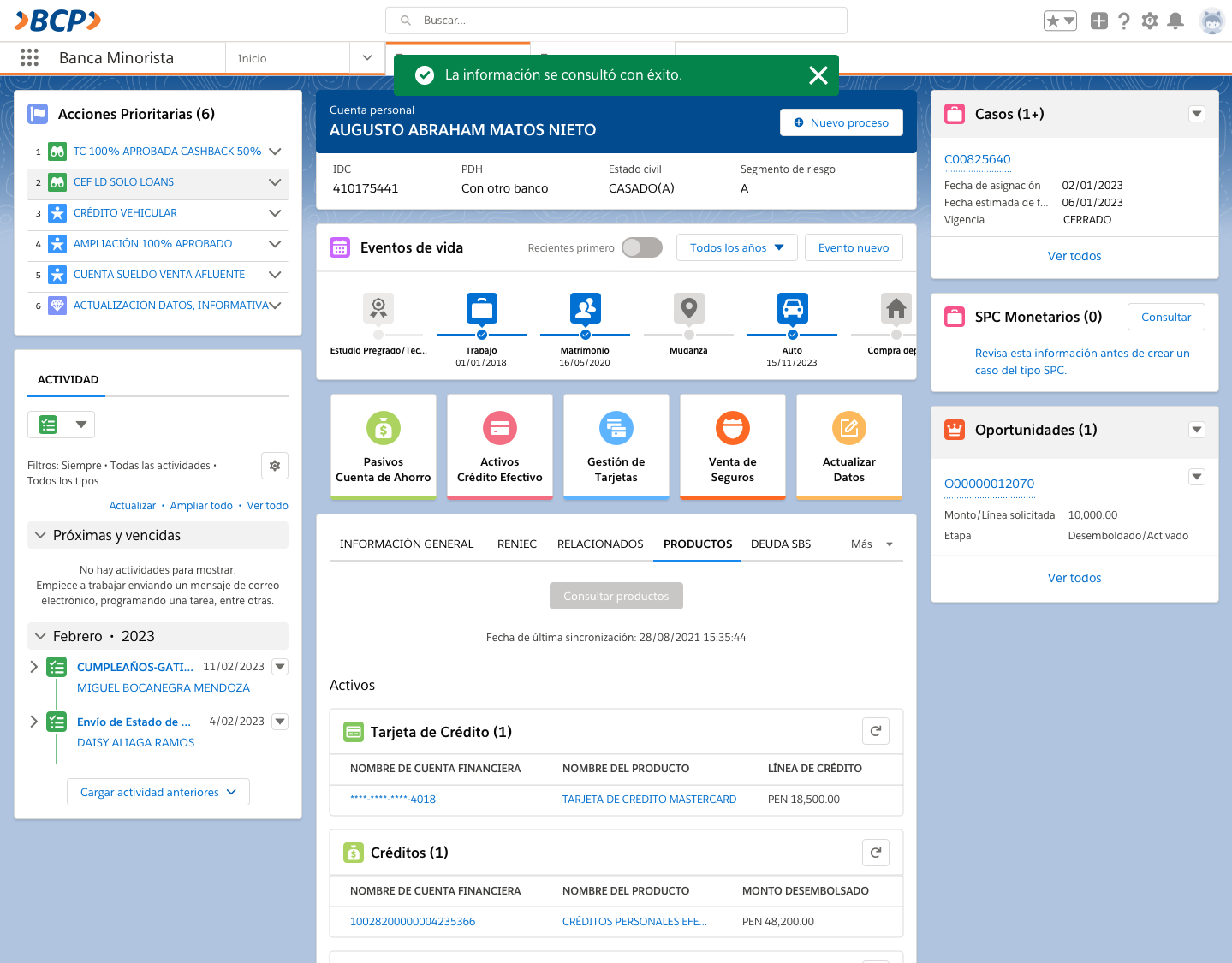This screenshot has width=1232, height=963.
Task: Select the Matrimonio life event icon
Action: [586, 308]
